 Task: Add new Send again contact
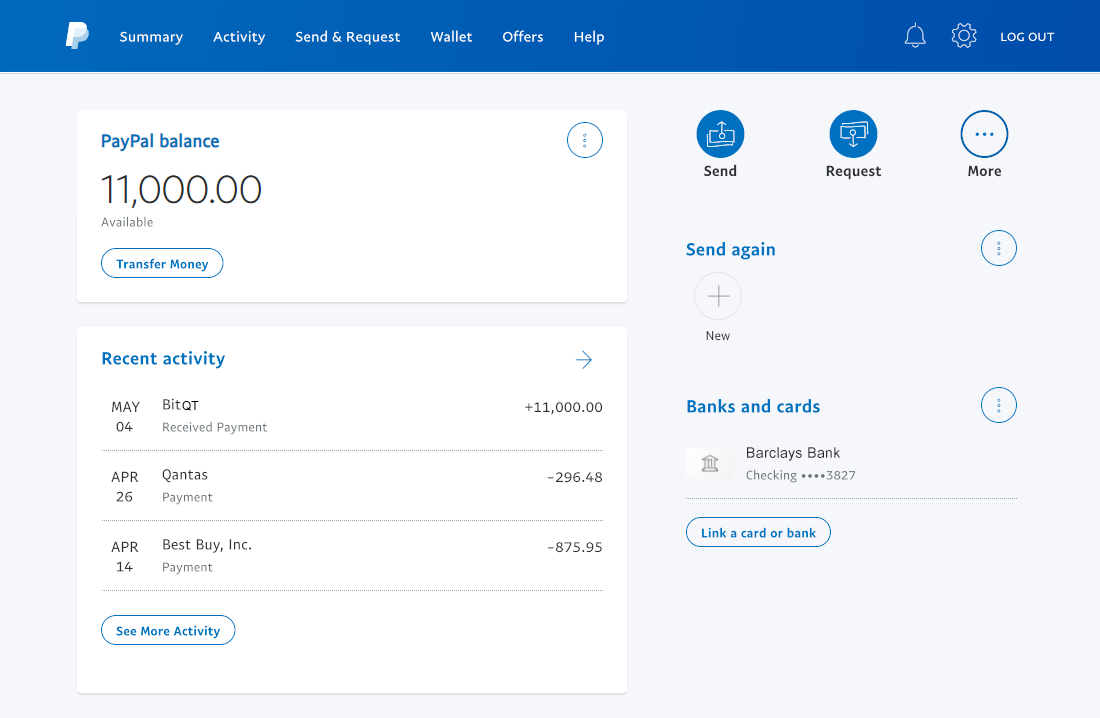click(x=718, y=296)
